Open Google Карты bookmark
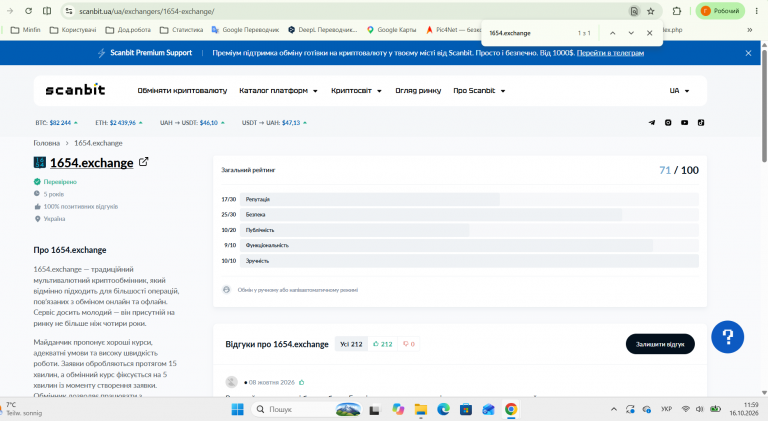 pyautogui.click(x=391, y=30)
